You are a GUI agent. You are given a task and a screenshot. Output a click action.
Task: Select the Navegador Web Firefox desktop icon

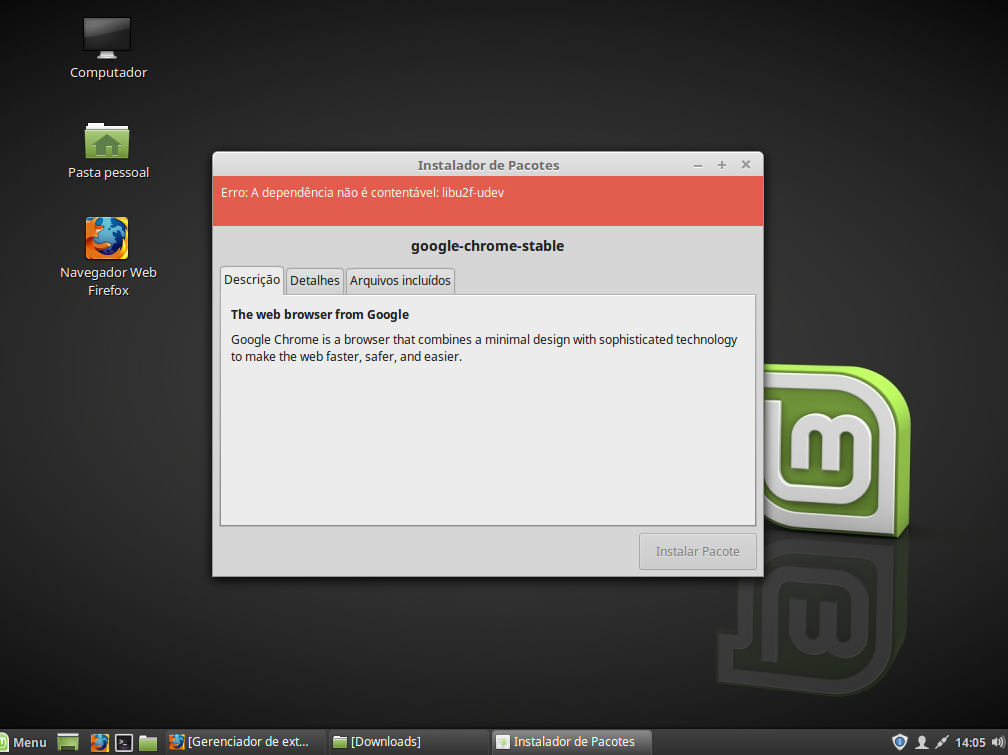coord(108,257)
